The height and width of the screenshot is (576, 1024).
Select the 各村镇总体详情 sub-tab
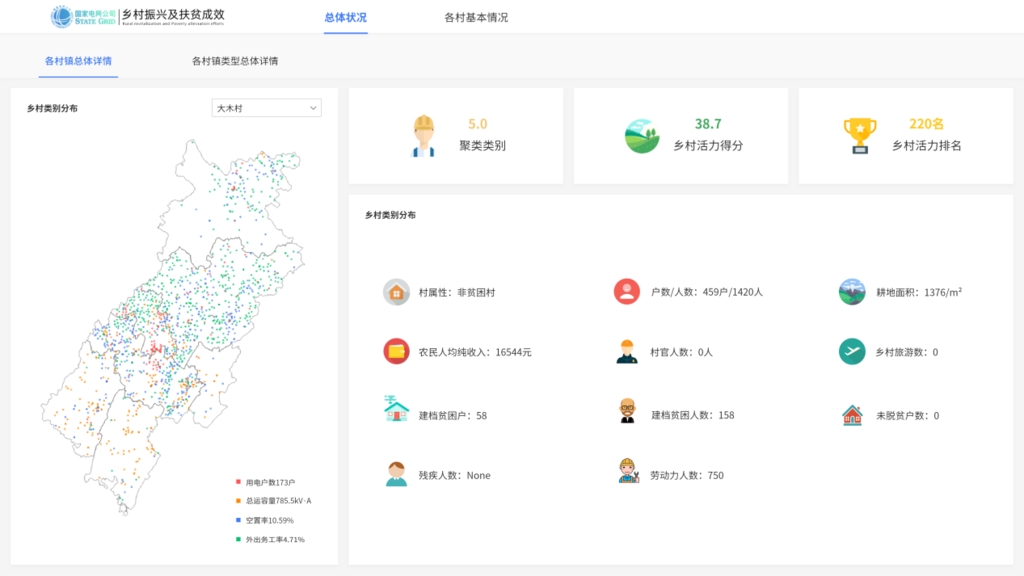coord(78,61)
